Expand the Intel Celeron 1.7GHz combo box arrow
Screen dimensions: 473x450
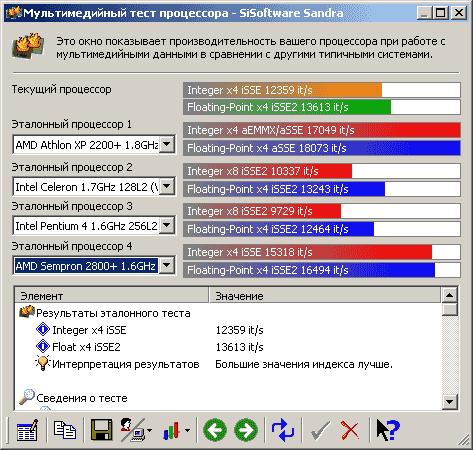[x=167, y=186]
